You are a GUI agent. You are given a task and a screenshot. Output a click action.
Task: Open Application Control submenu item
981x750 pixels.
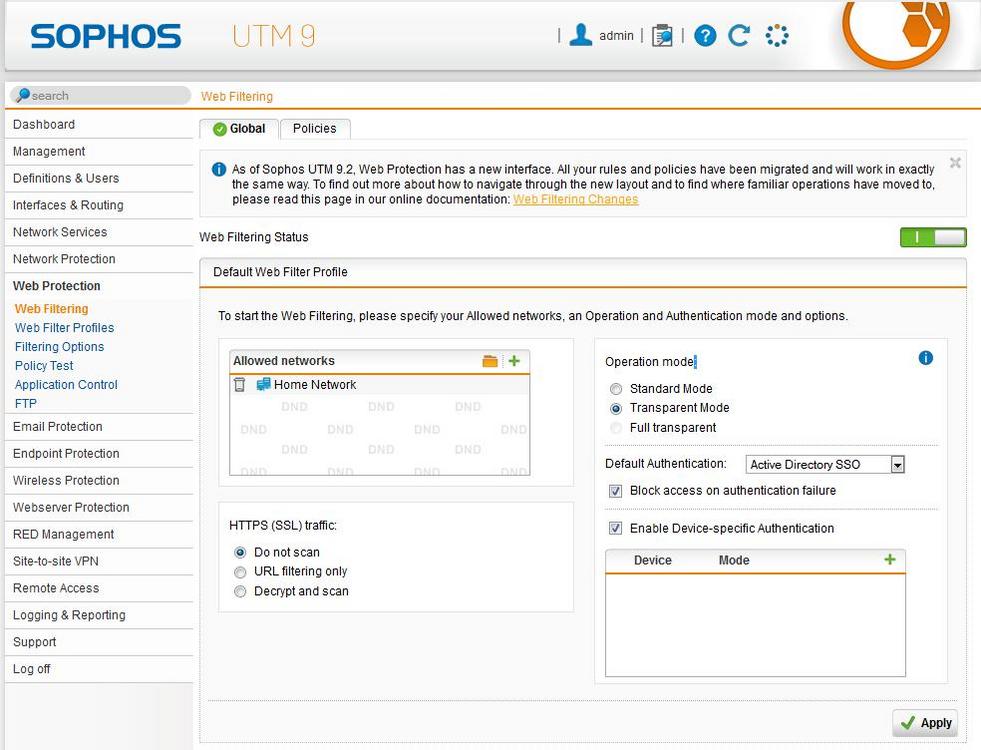pyautogui.click(x=66, y=385)
